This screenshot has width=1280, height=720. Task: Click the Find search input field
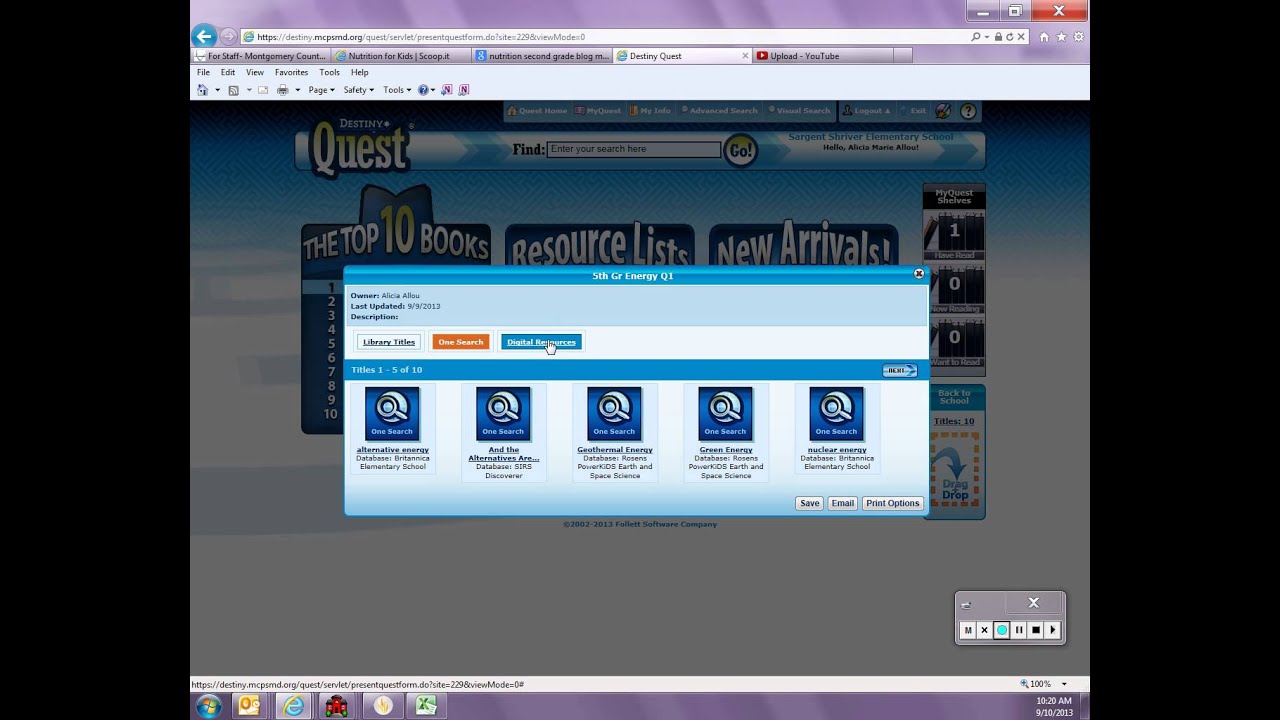pyautogui.click(x=634, y=149)
